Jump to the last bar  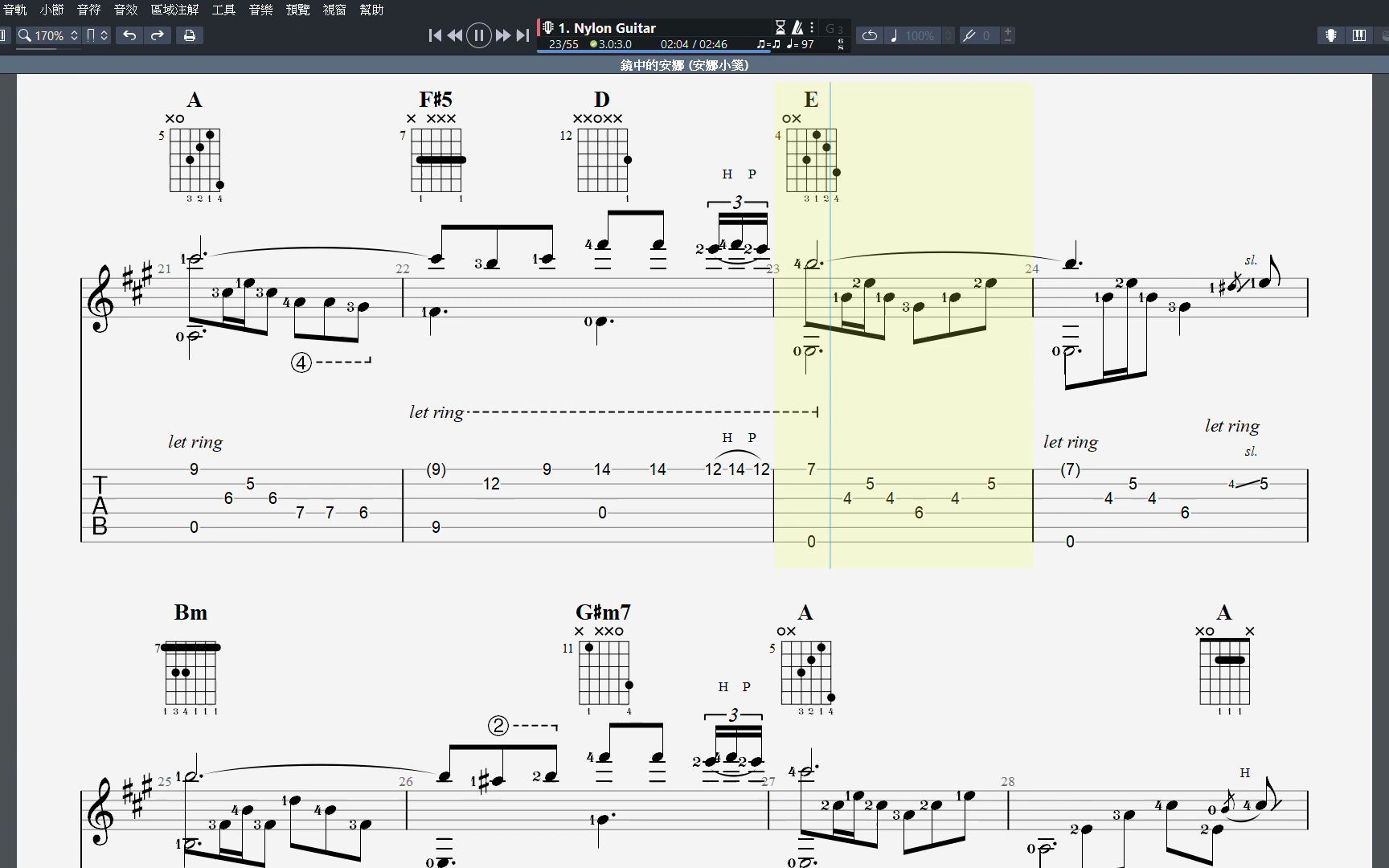(x=522, y=35)
